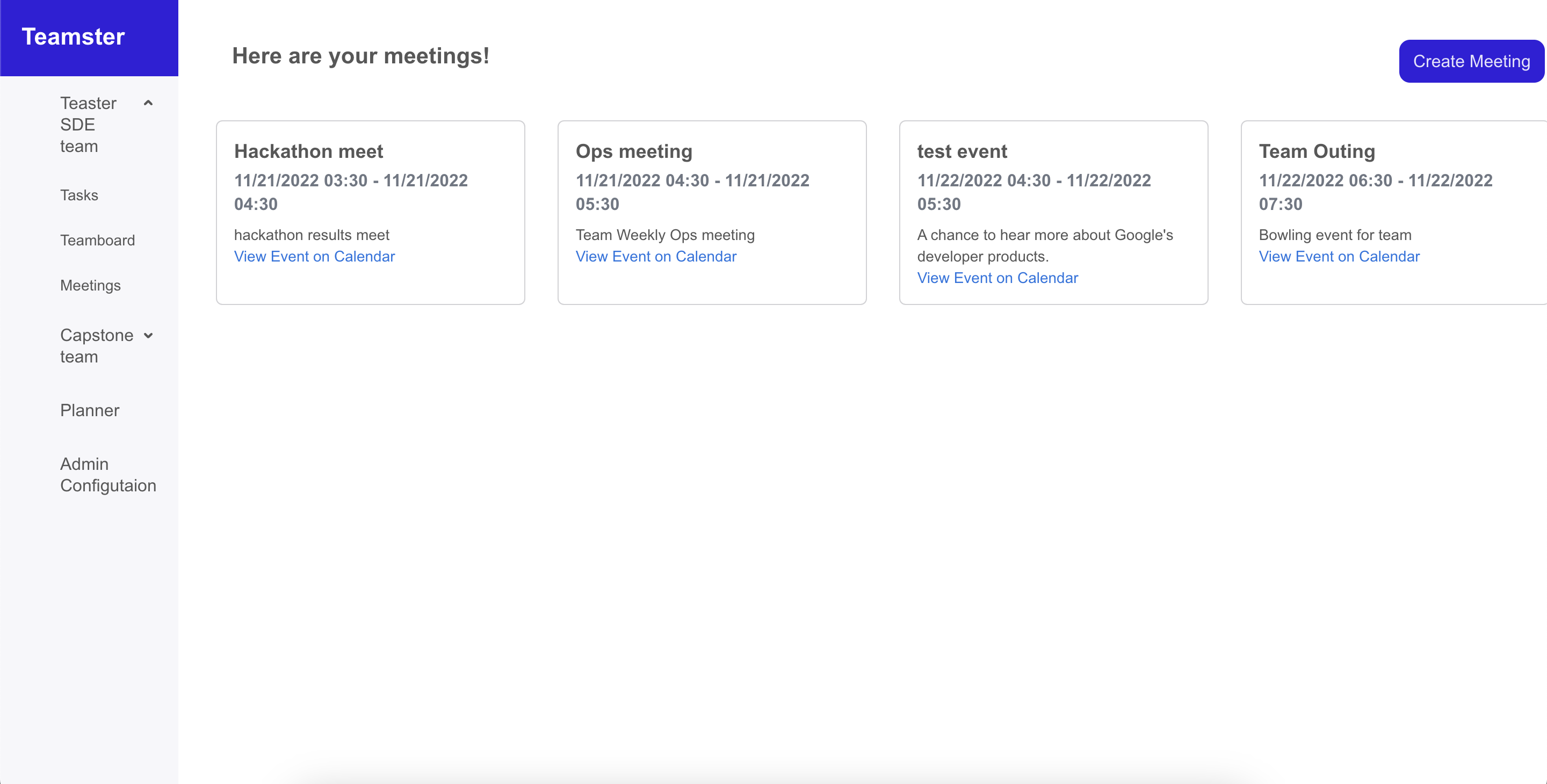Click the Capstone team label
1547x784 pixels.
[96, 346]
